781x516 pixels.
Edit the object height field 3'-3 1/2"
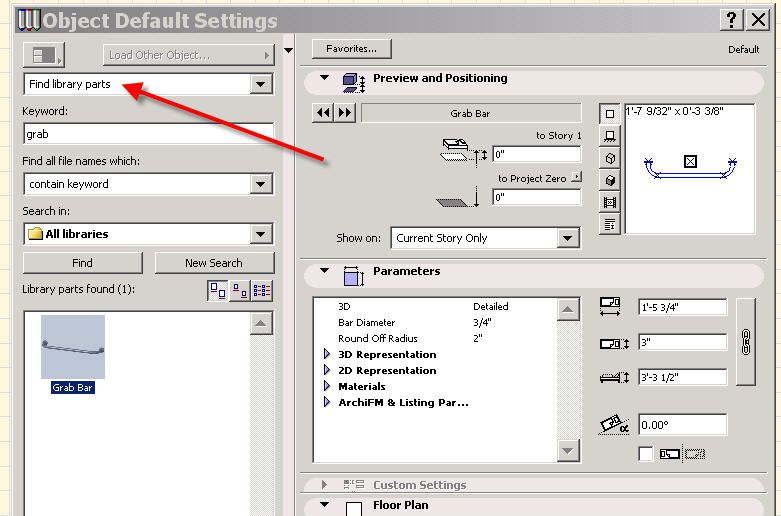682,377
